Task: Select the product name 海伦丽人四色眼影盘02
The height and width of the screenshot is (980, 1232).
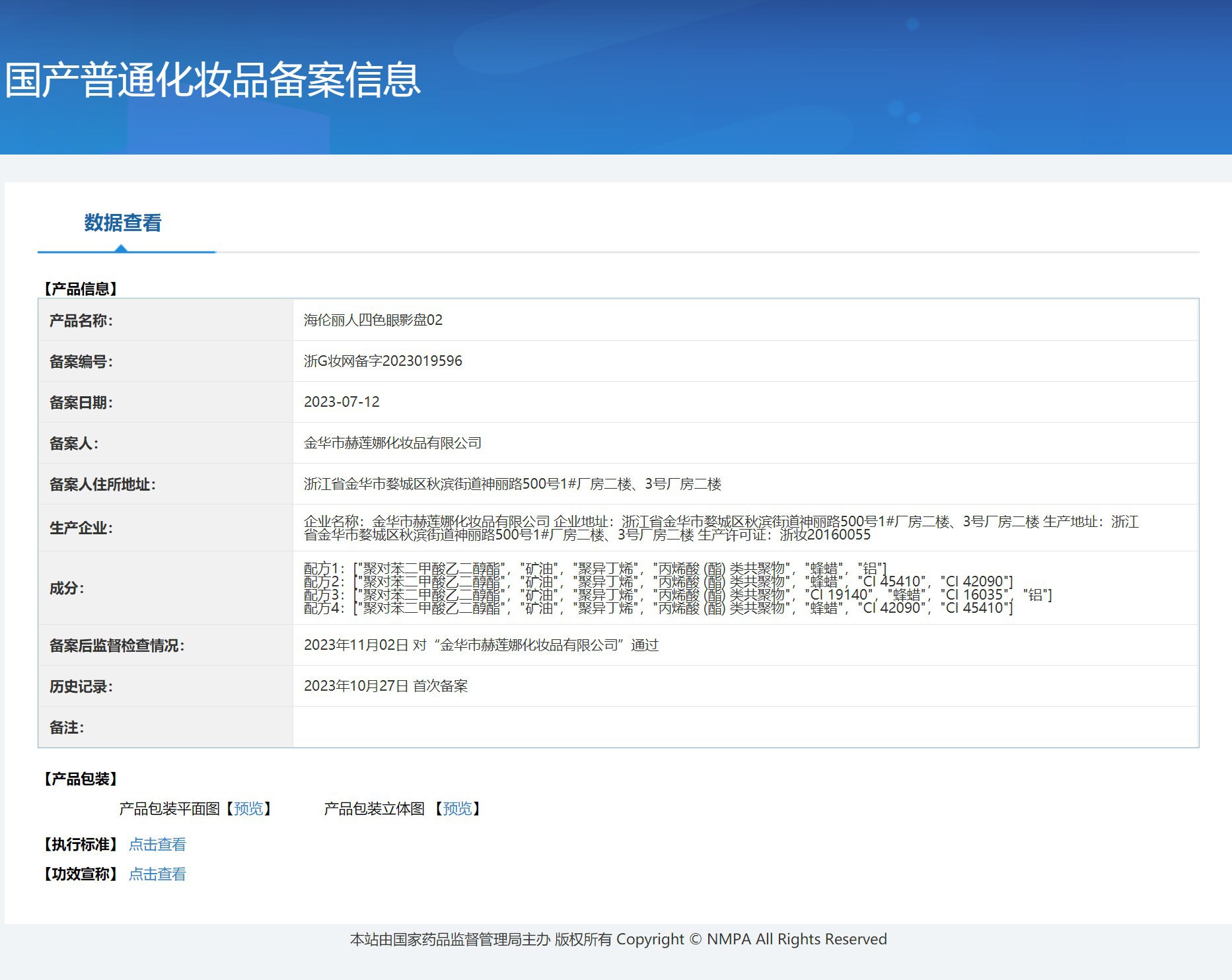Action: click(373, 320)
